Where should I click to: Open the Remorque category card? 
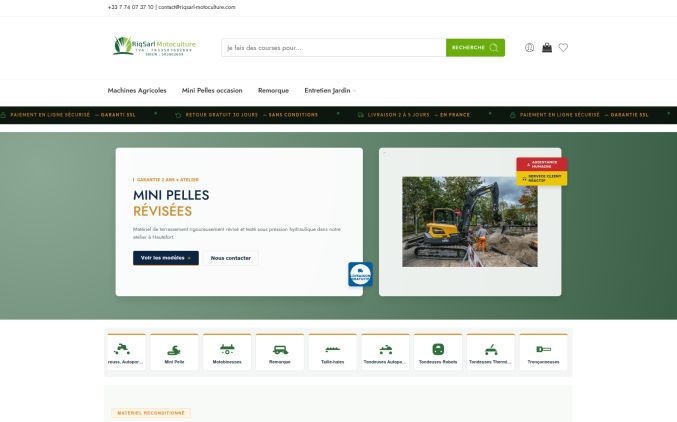[280, 352]
